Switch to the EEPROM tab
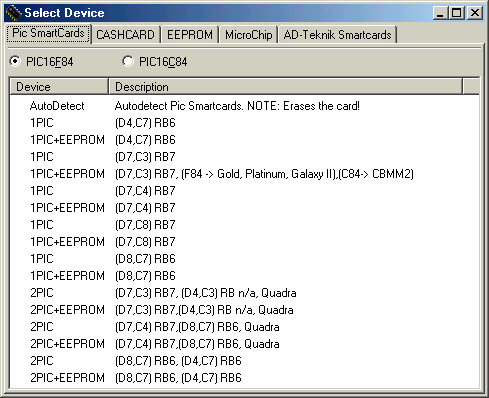The width and height of the screenshot is (489, 398). tap(190, 35)
